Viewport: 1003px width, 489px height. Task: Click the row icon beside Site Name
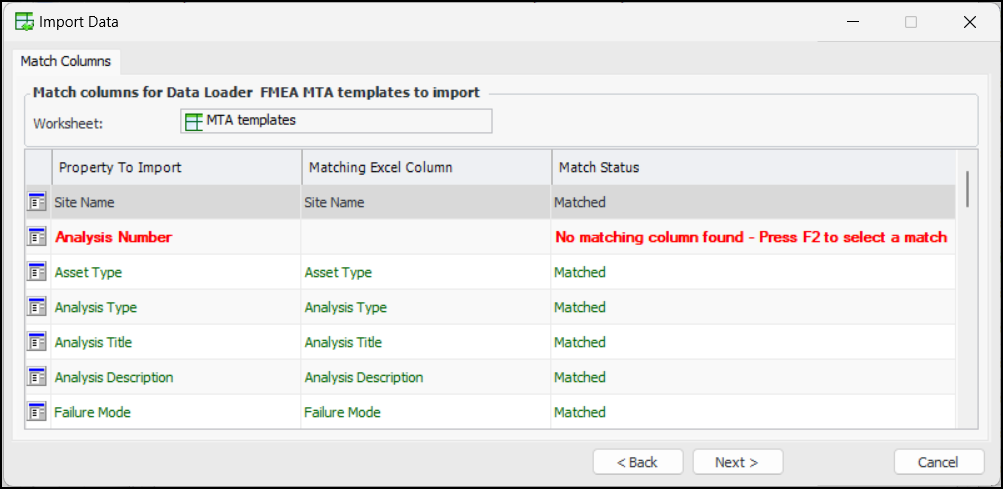point(37,202)
